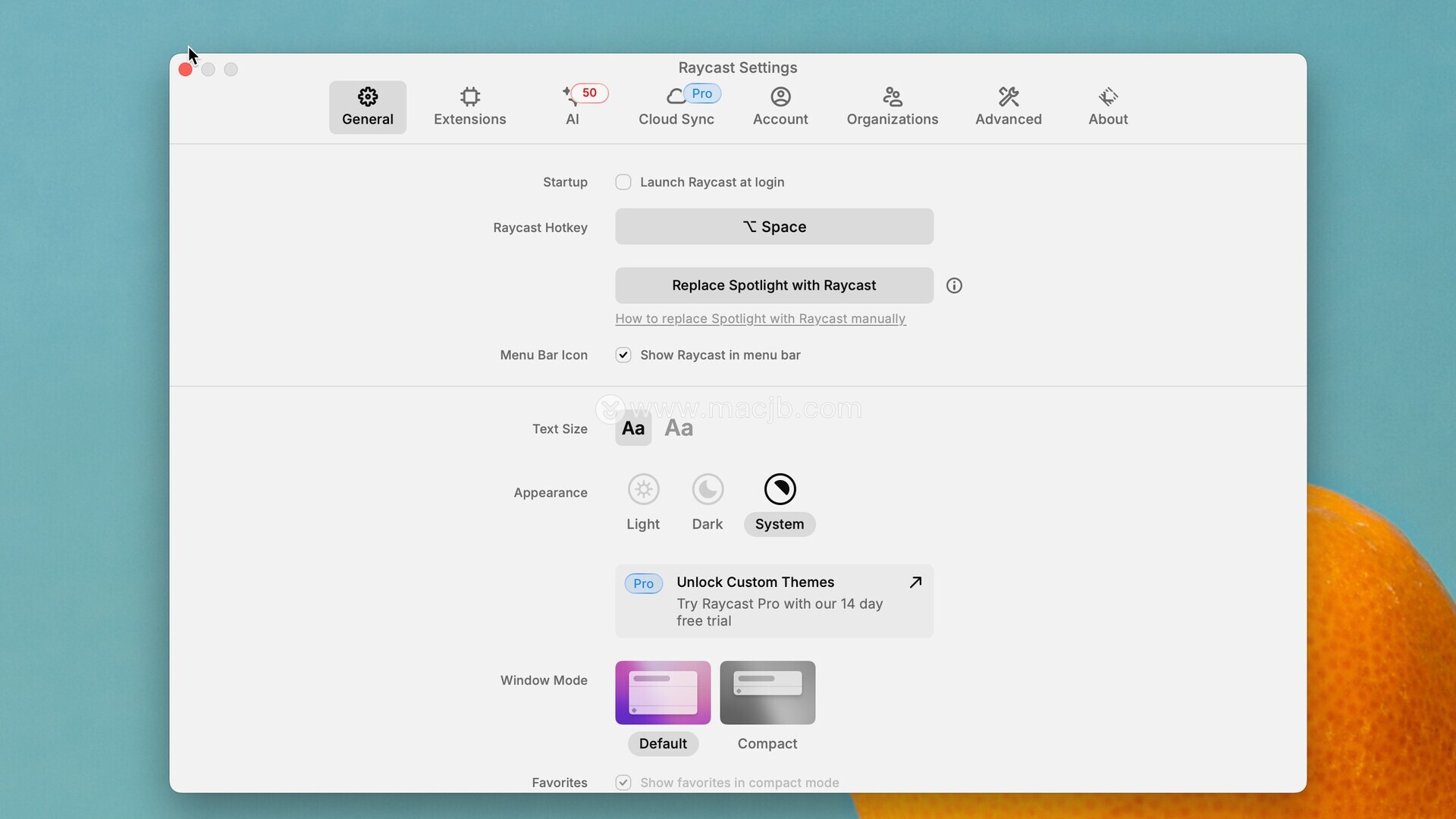This screenshot has width=1456, height=819.
Task: Click the Unlock Custom Themes title
Action: pyautogui.click(x=755, y=582)
